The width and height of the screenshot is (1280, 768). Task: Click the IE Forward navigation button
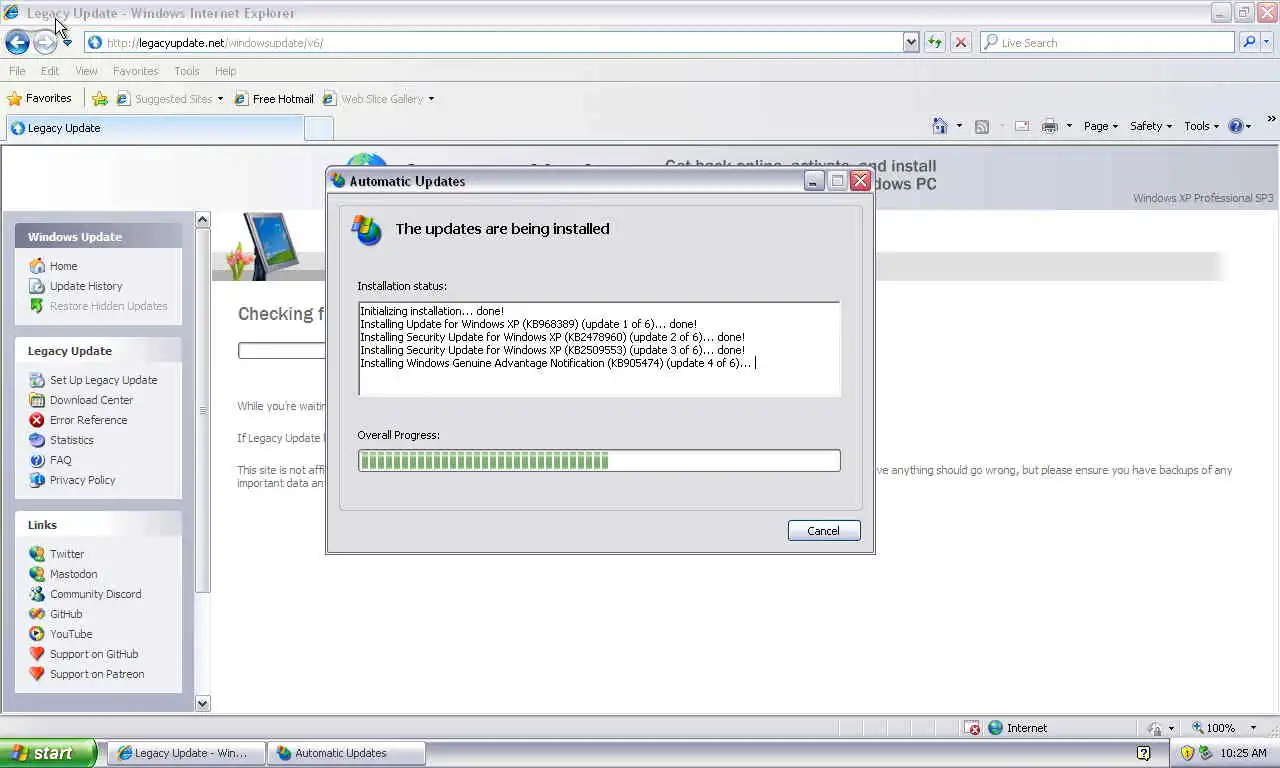[x=45, y=42]
